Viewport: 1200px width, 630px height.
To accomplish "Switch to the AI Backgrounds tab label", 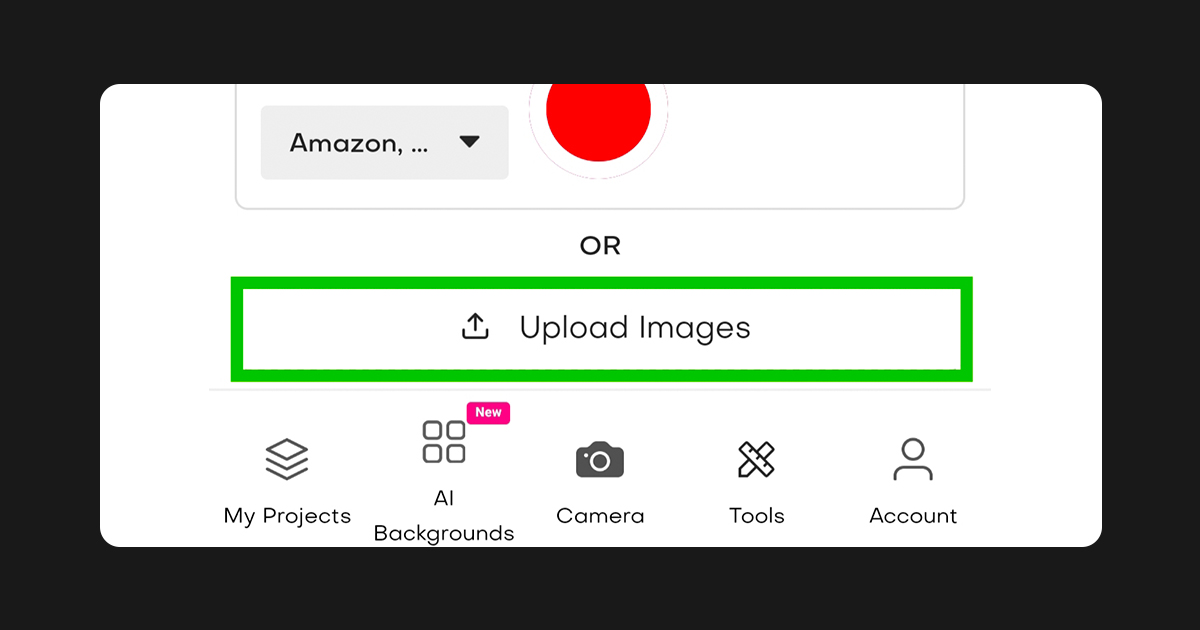I will tap(444, 516).
